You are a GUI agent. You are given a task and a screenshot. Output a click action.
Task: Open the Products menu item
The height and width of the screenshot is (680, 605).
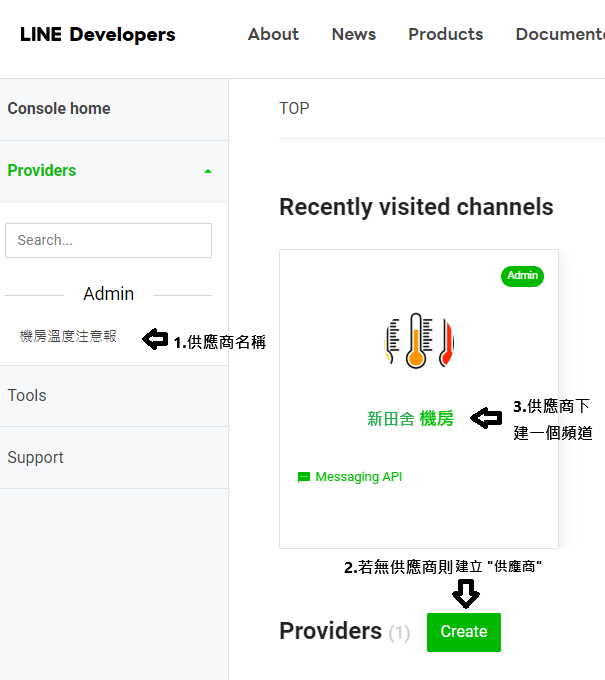click(x=445, y=34)
